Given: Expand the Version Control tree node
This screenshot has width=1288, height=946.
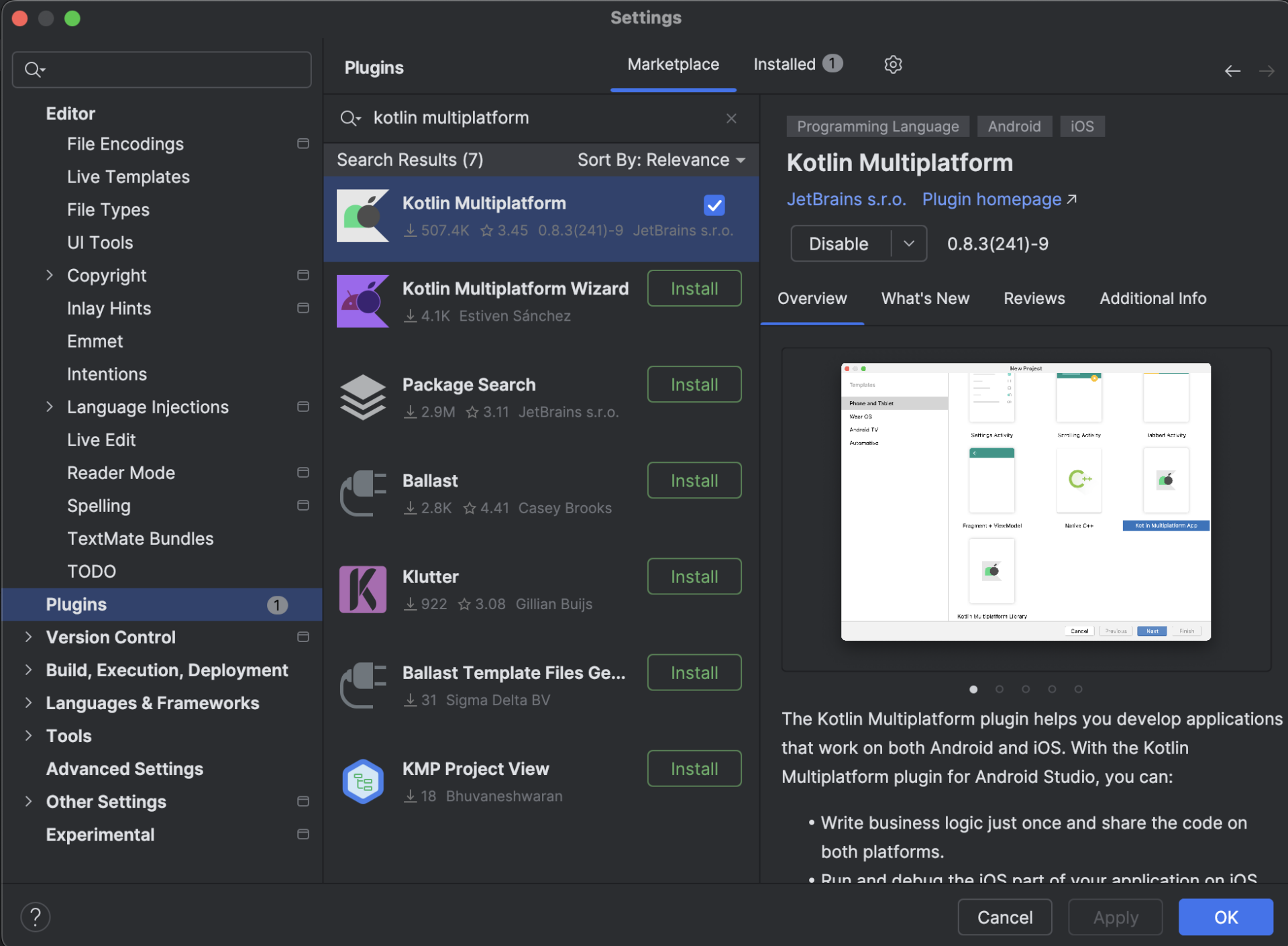Looking at the screenshot, I should [x=28, y=637].
